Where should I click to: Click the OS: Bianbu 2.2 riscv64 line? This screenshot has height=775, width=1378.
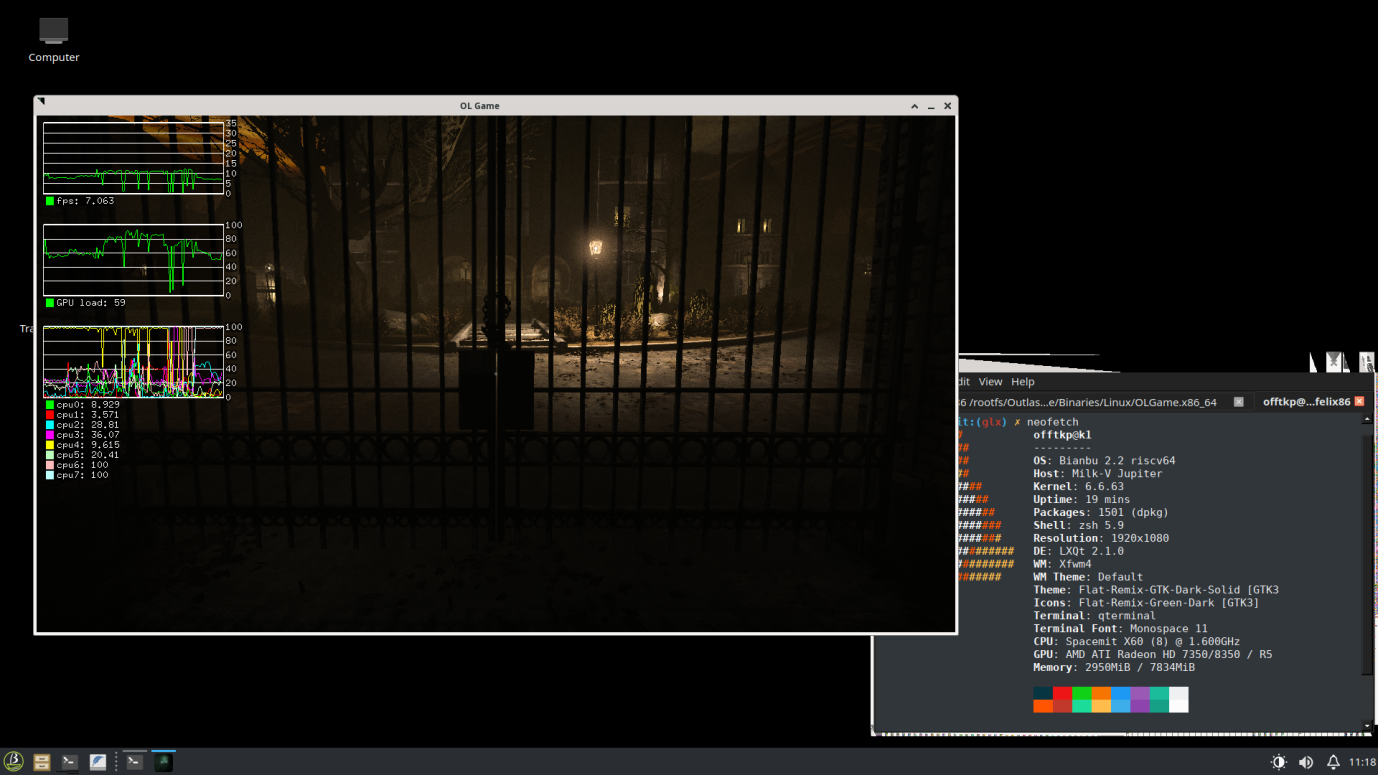[x=1104, y=461]
